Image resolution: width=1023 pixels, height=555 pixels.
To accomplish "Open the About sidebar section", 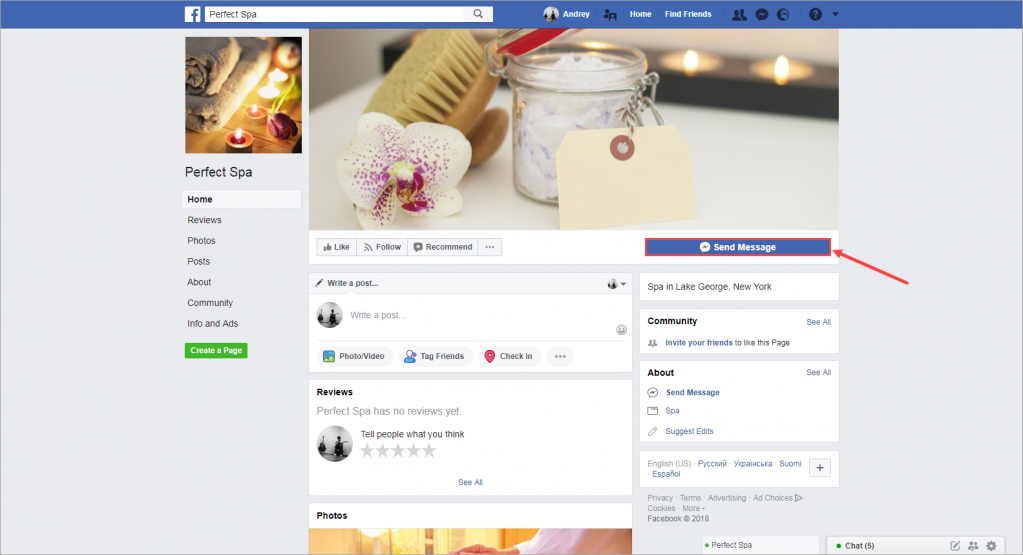I will tap(199, 282).
